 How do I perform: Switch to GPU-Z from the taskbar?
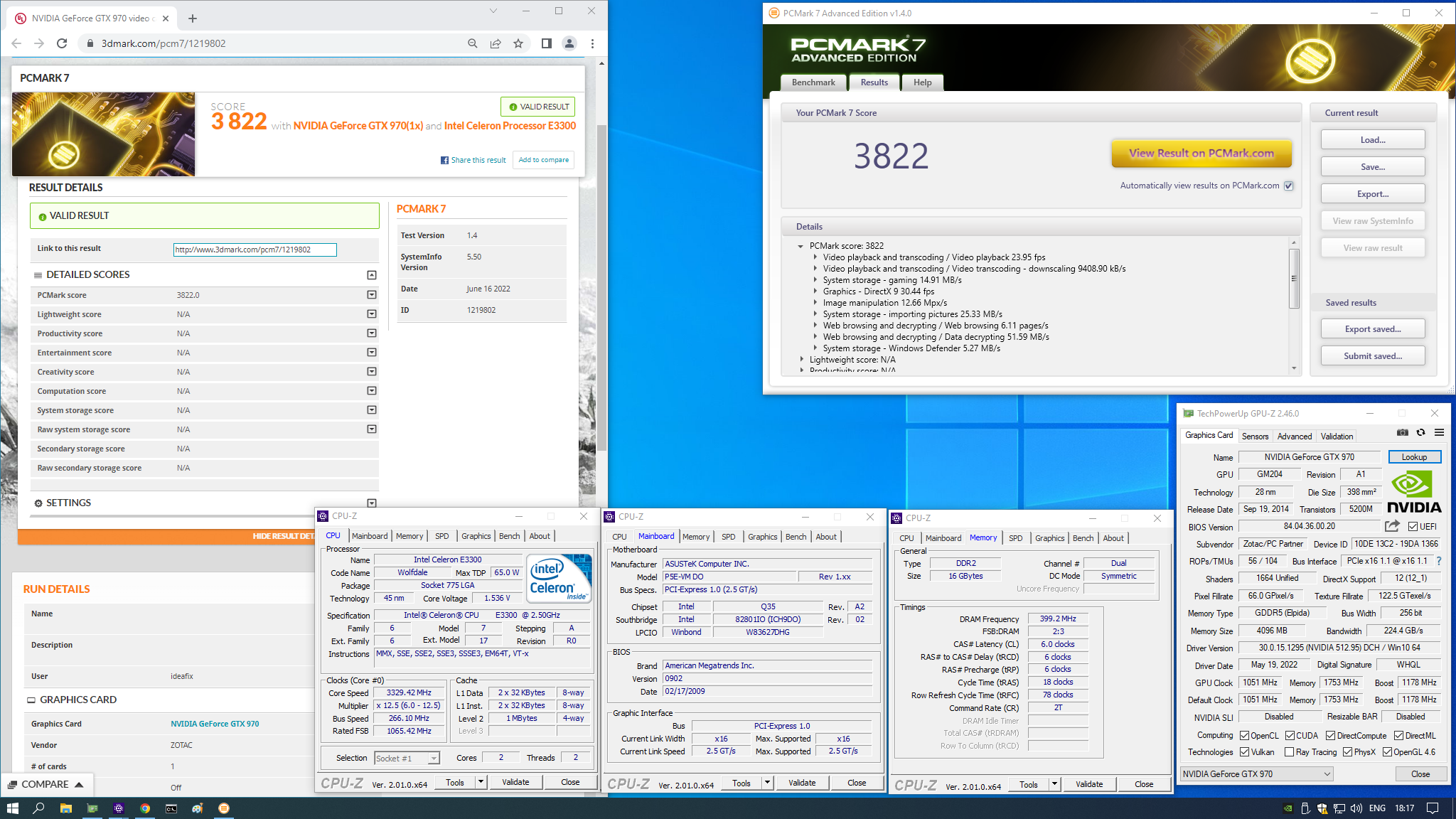92,808
